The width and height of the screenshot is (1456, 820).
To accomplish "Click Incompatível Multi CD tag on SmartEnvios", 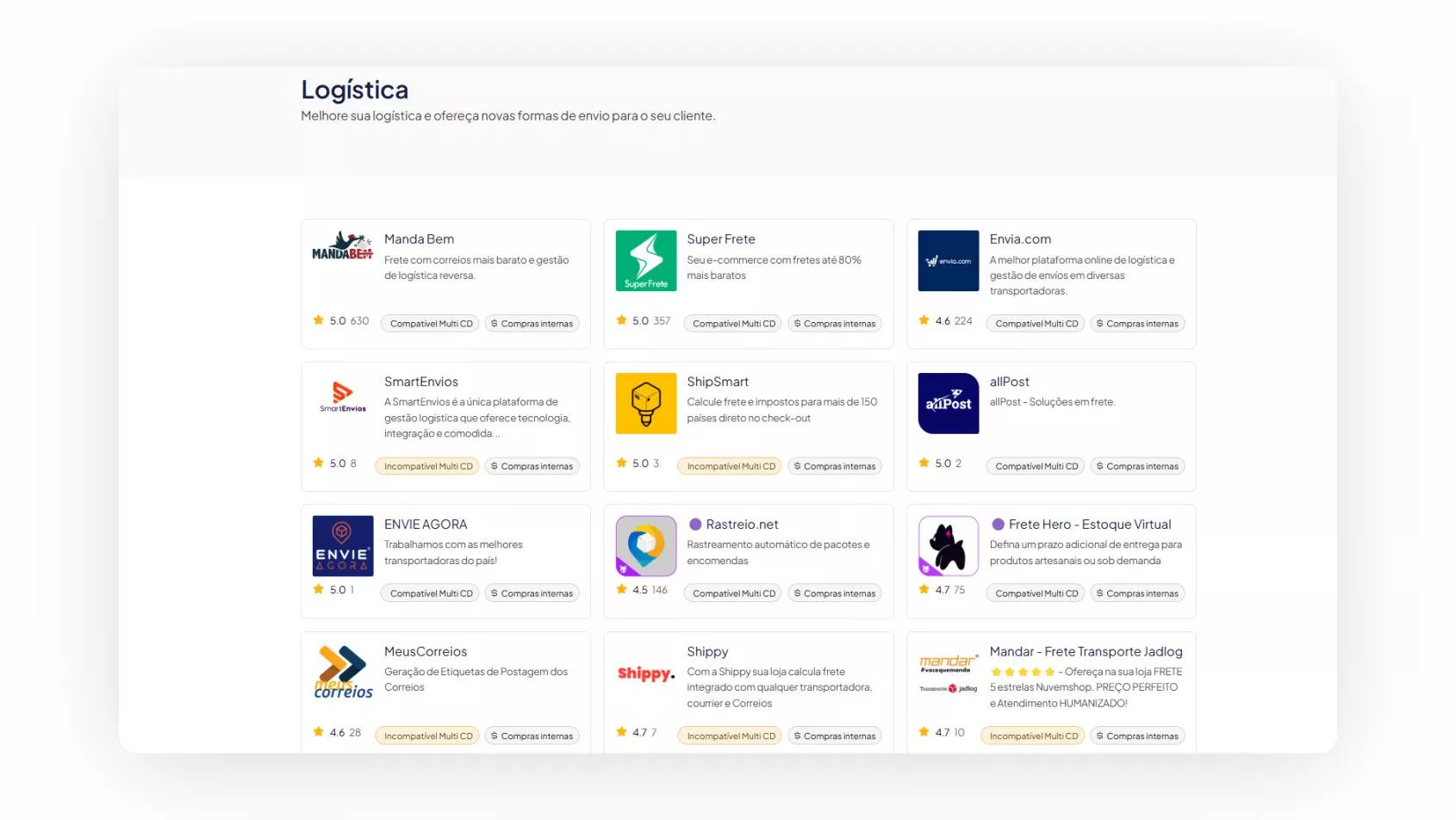I will coord(428,466).
